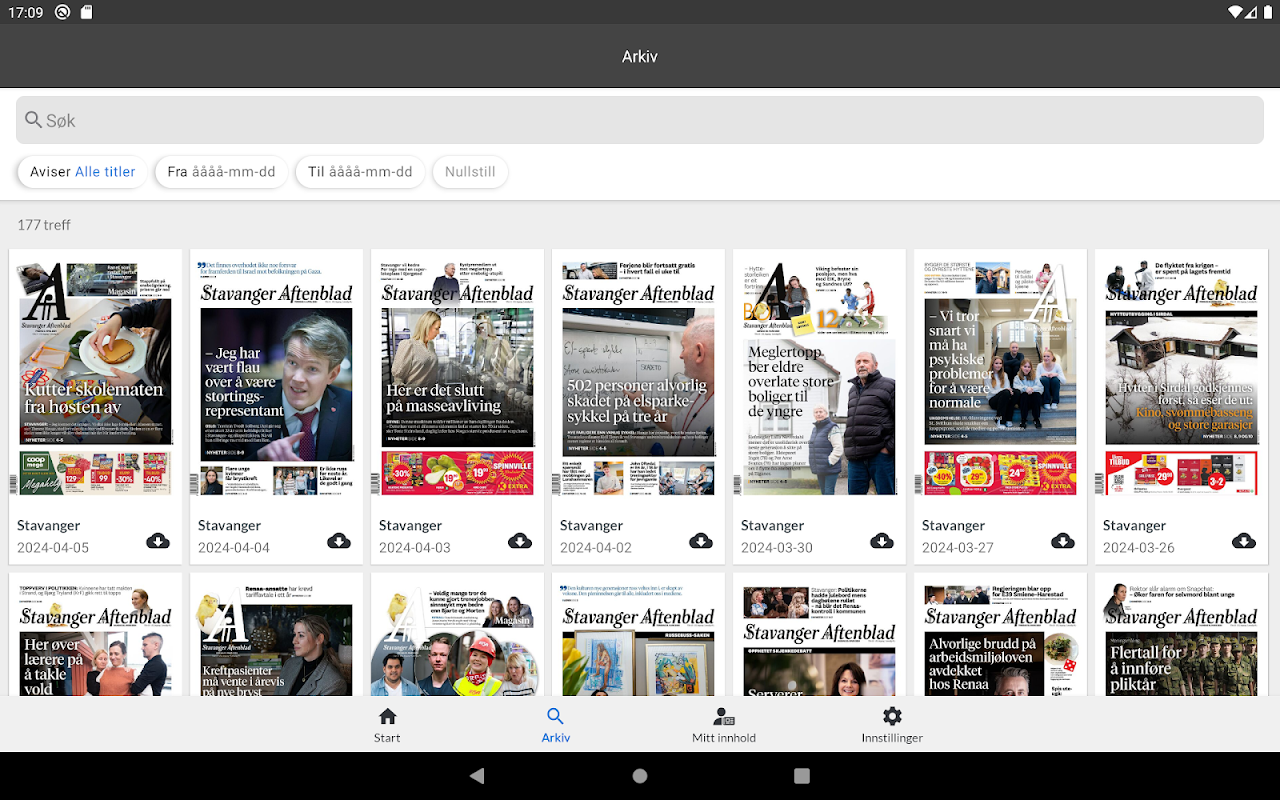Download the 2024-04-04 Stavanger issue
The image size is (1280, 800).
pos(339,541)
